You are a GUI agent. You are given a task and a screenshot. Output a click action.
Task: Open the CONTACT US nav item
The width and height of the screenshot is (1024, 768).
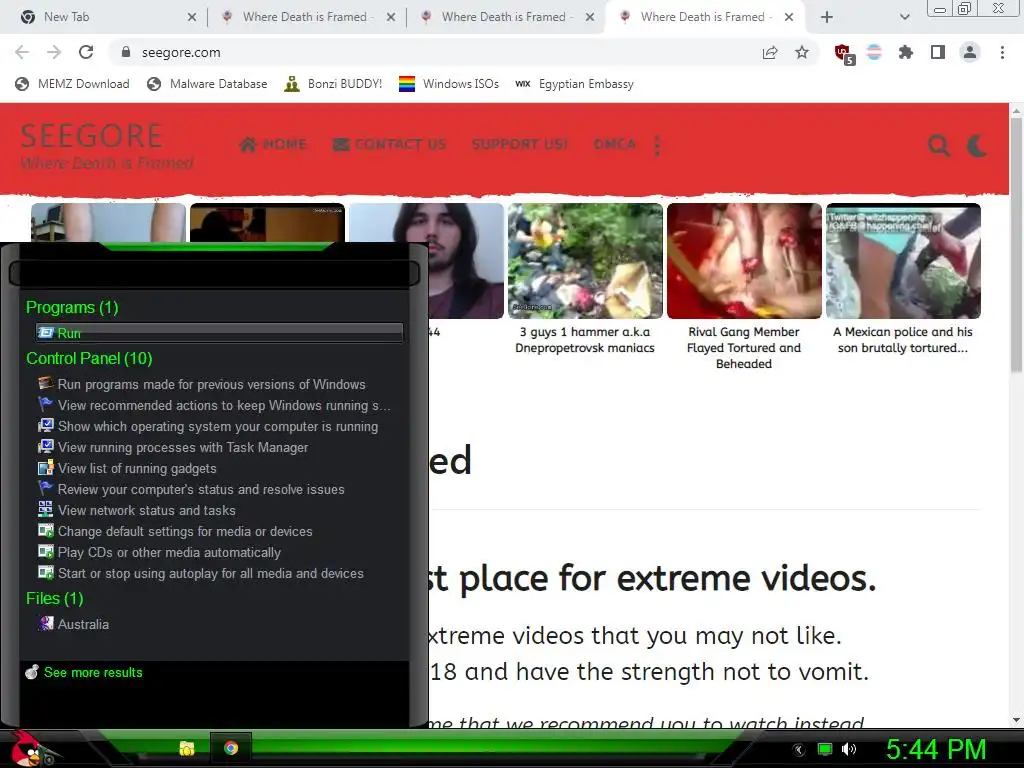pos(389,144)
